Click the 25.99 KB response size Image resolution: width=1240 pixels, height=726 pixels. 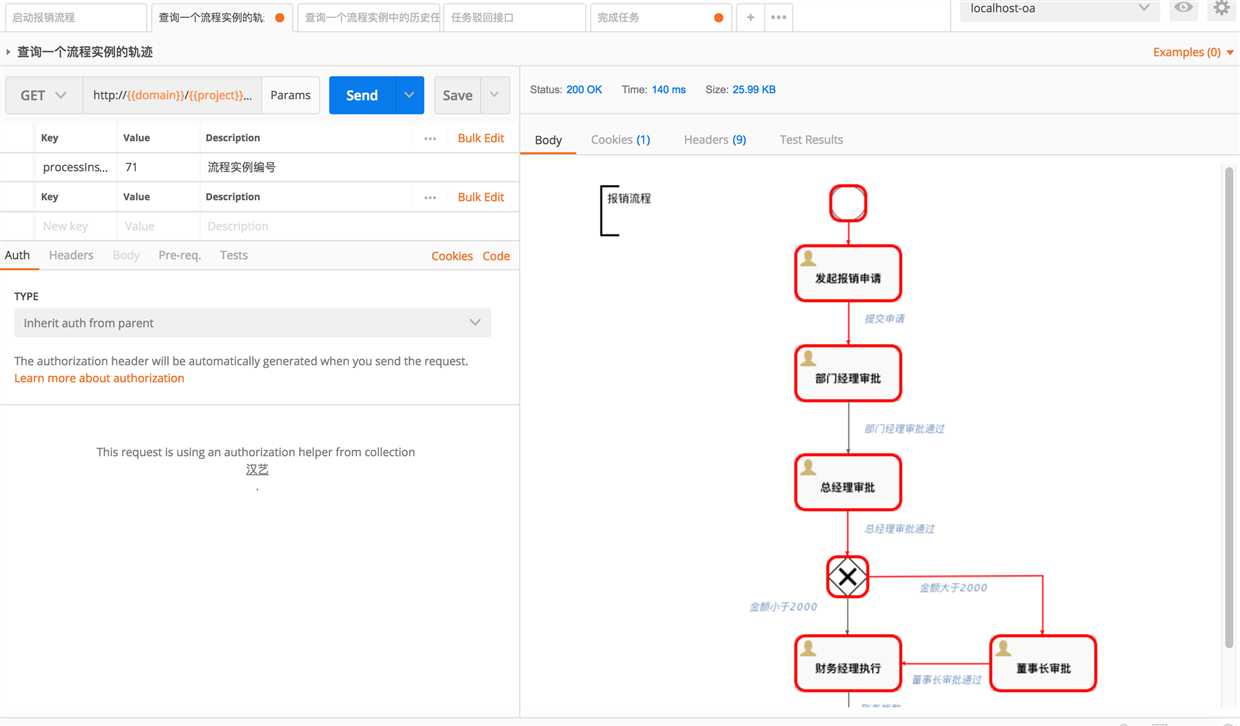(x=754, y=89)
